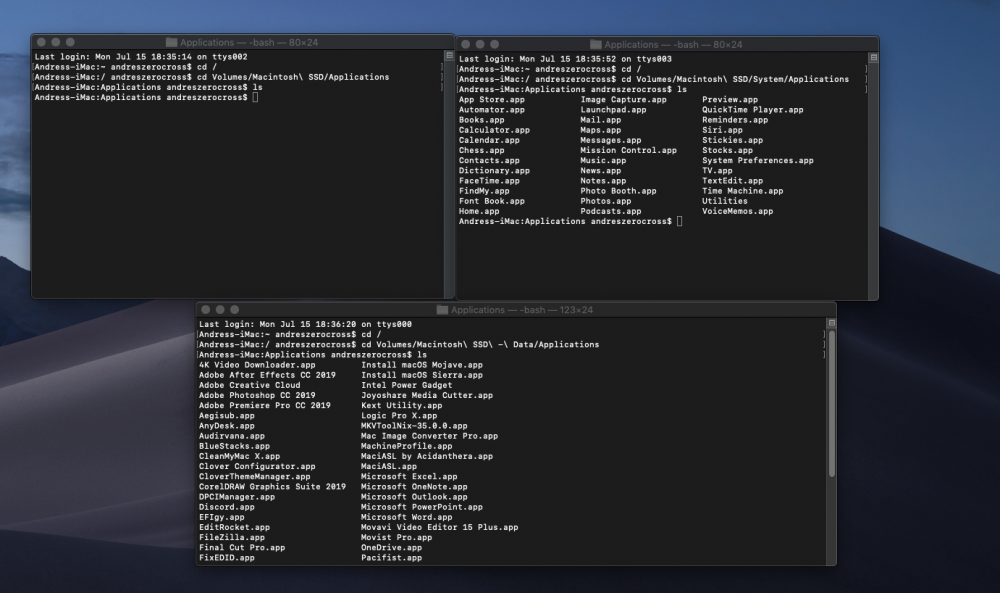This screenshot has height=593, width=1000.
Task: Click the cursor at the top-left Terminal's last prompt
Action: (255, 98)
